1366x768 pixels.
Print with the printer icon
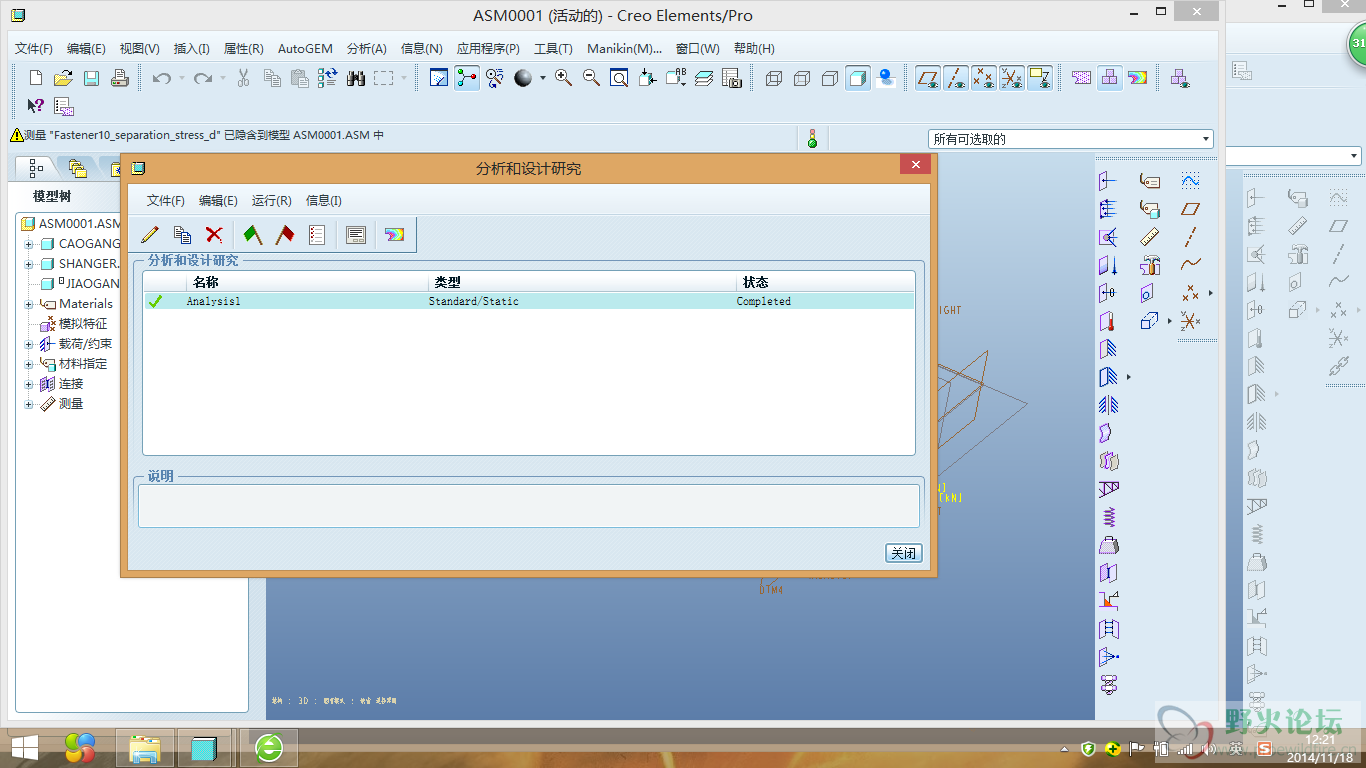[119, 78]
